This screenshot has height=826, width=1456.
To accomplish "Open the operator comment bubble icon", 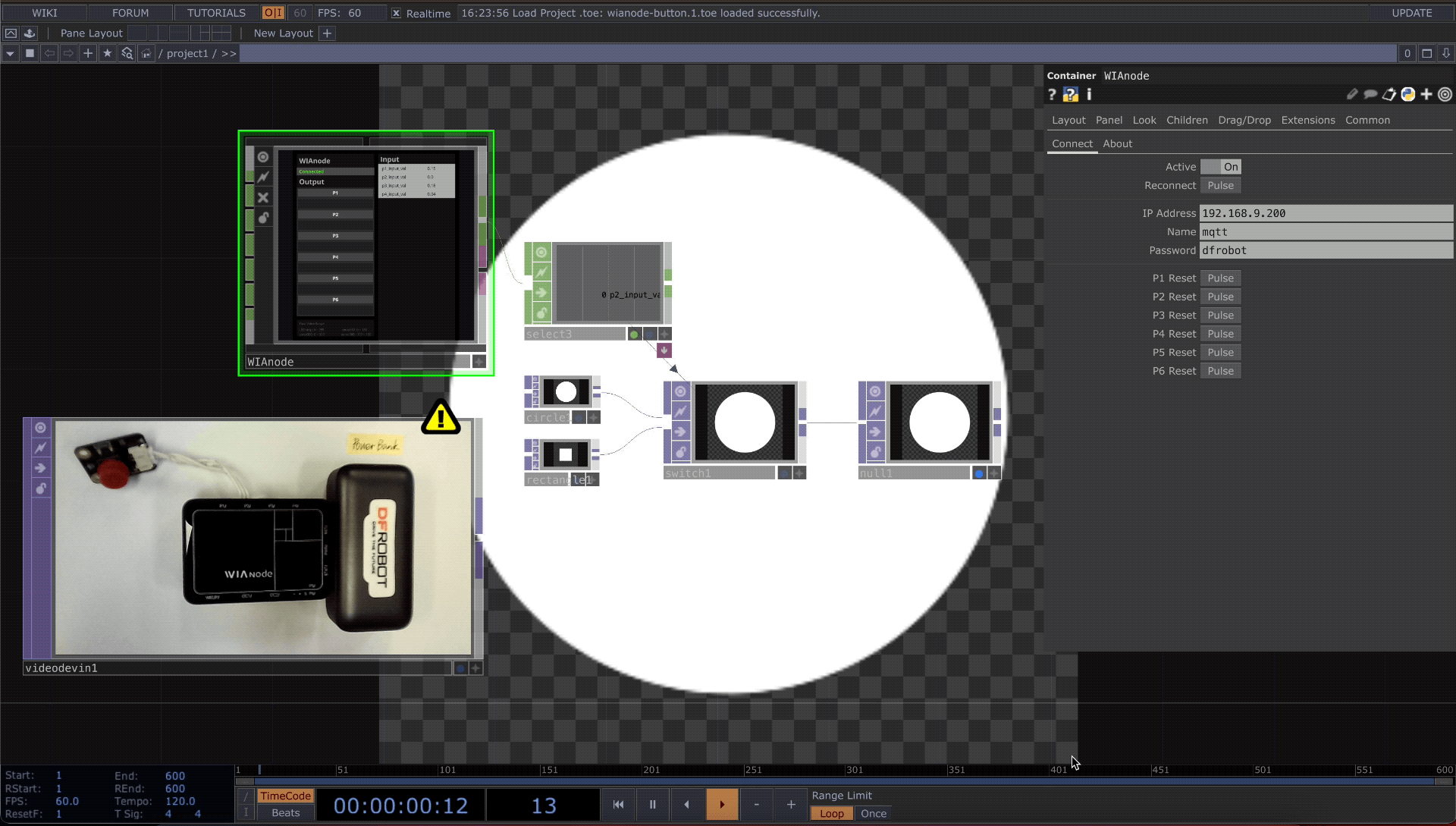I will click(x=1370, y=95).
